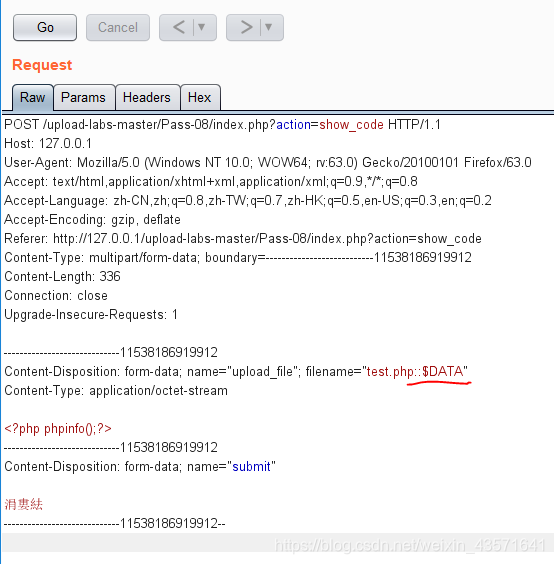Go forward using the next history arrow
Screen dimensions: 554x564
pyautogui.click(x=246, y=28)
